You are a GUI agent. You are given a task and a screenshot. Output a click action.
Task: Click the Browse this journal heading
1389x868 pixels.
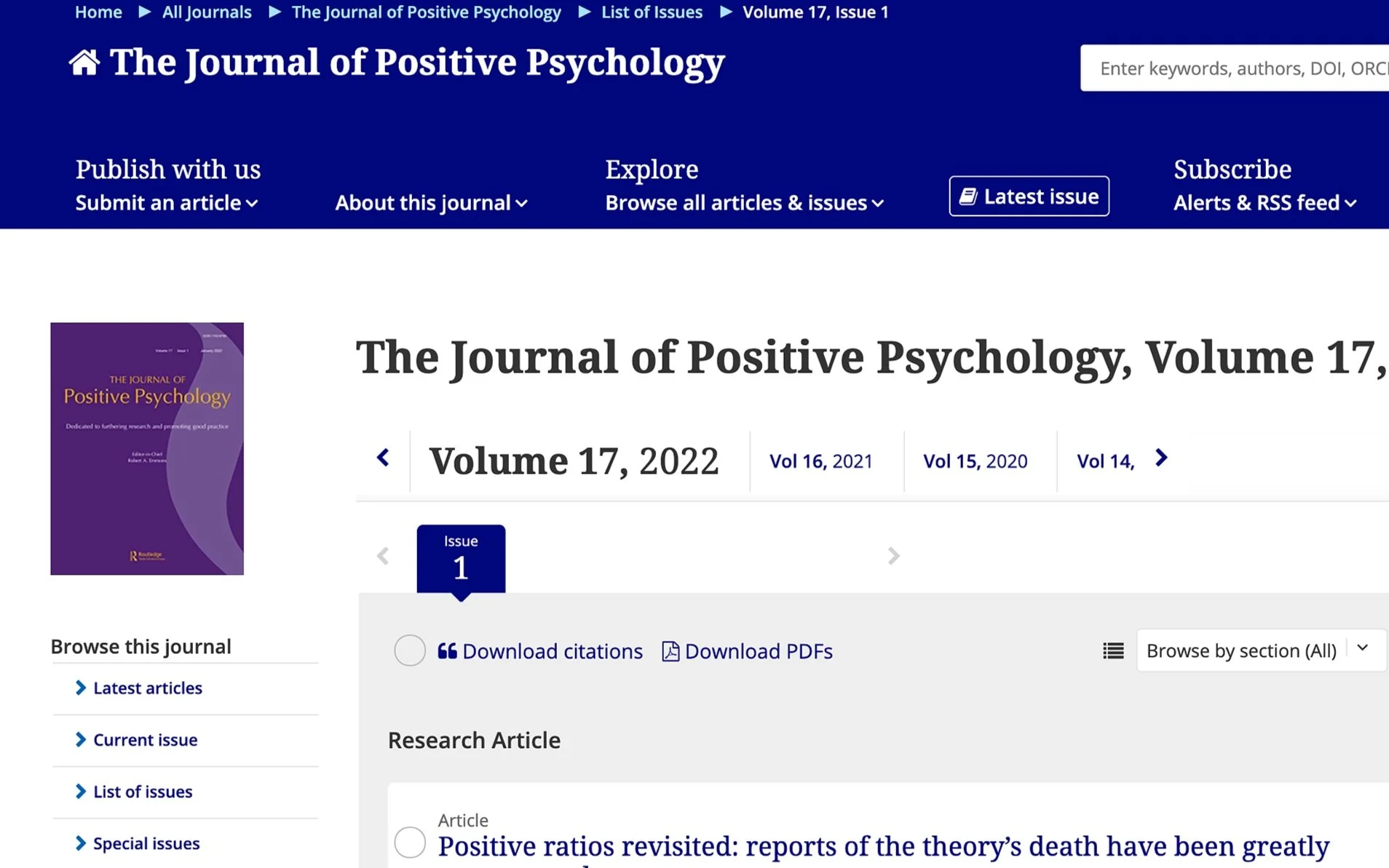pyautogui.click(x=141, y=646)
